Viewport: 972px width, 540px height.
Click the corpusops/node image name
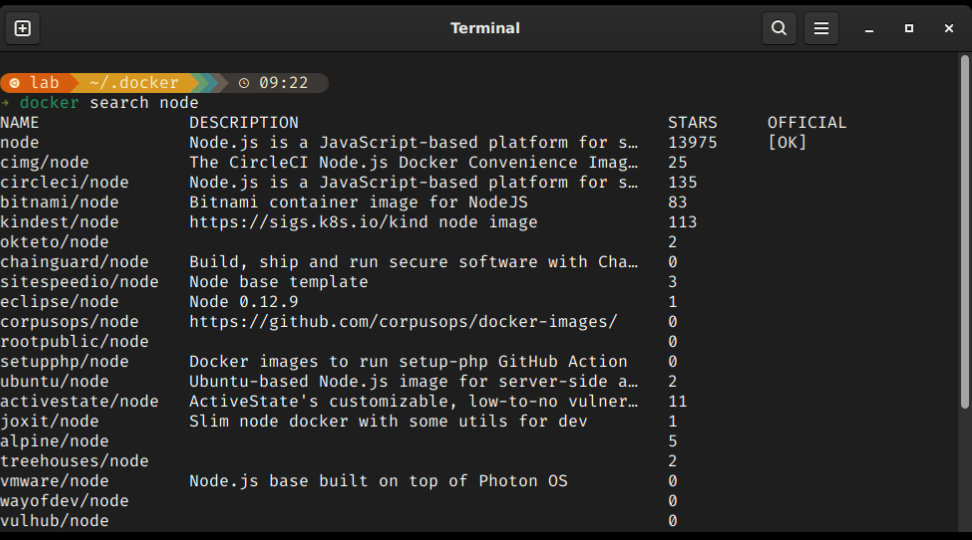pos(69,322)
